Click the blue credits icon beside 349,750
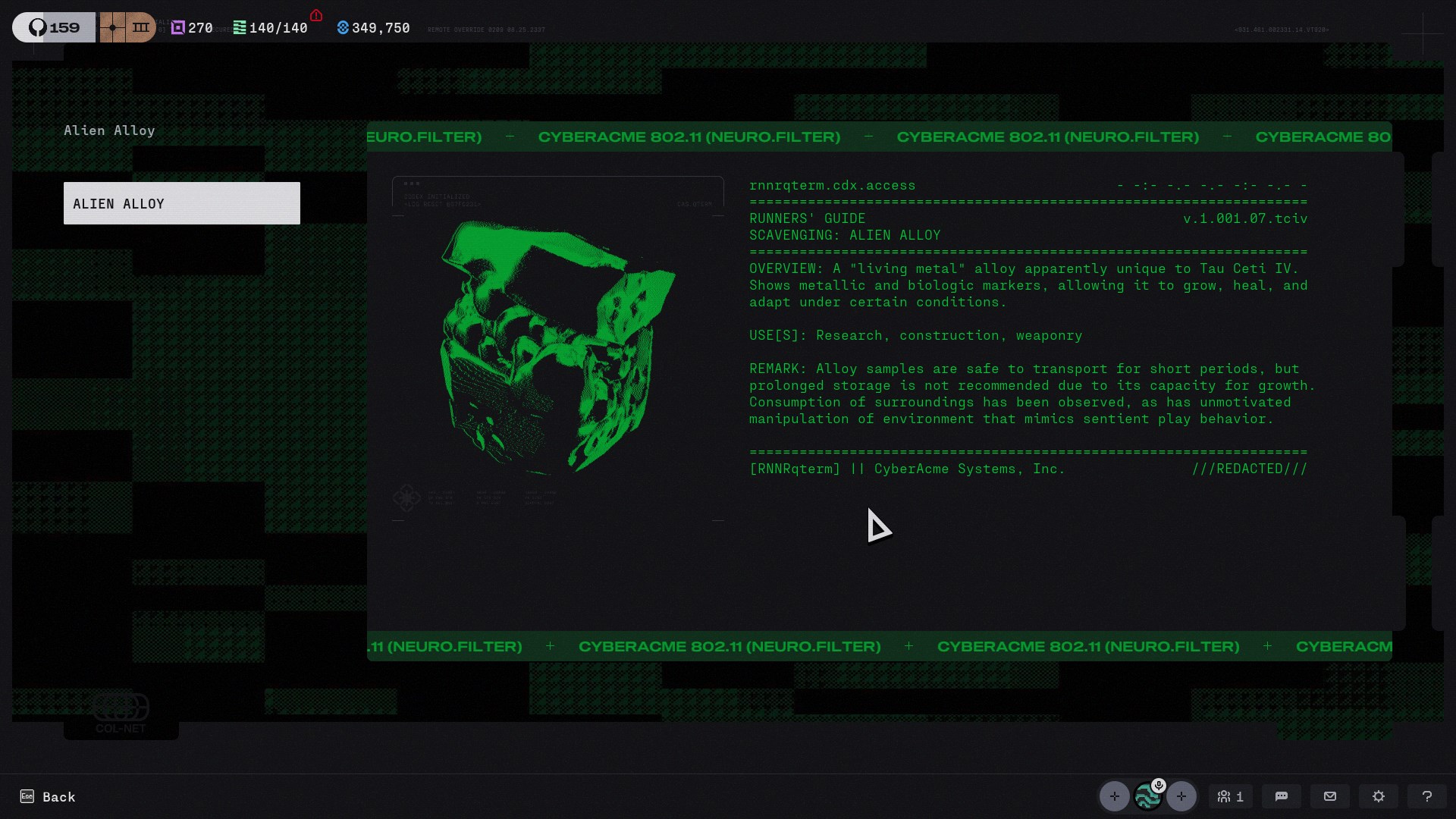The width and height of the screenshot is (1456, 819). pyautogui.click(x=343, y=27)
